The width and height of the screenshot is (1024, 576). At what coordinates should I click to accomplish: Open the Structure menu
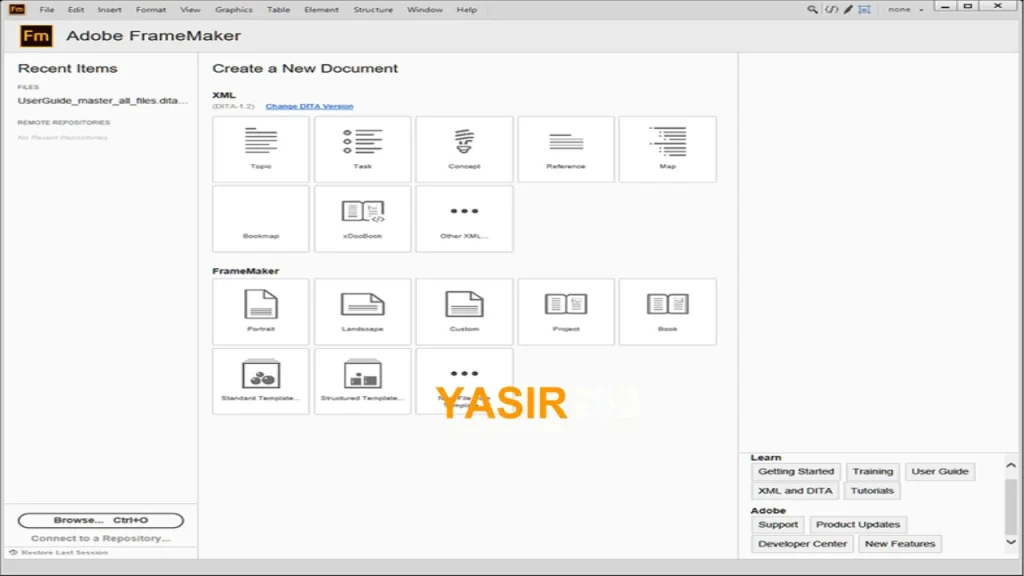coord(373,10)
